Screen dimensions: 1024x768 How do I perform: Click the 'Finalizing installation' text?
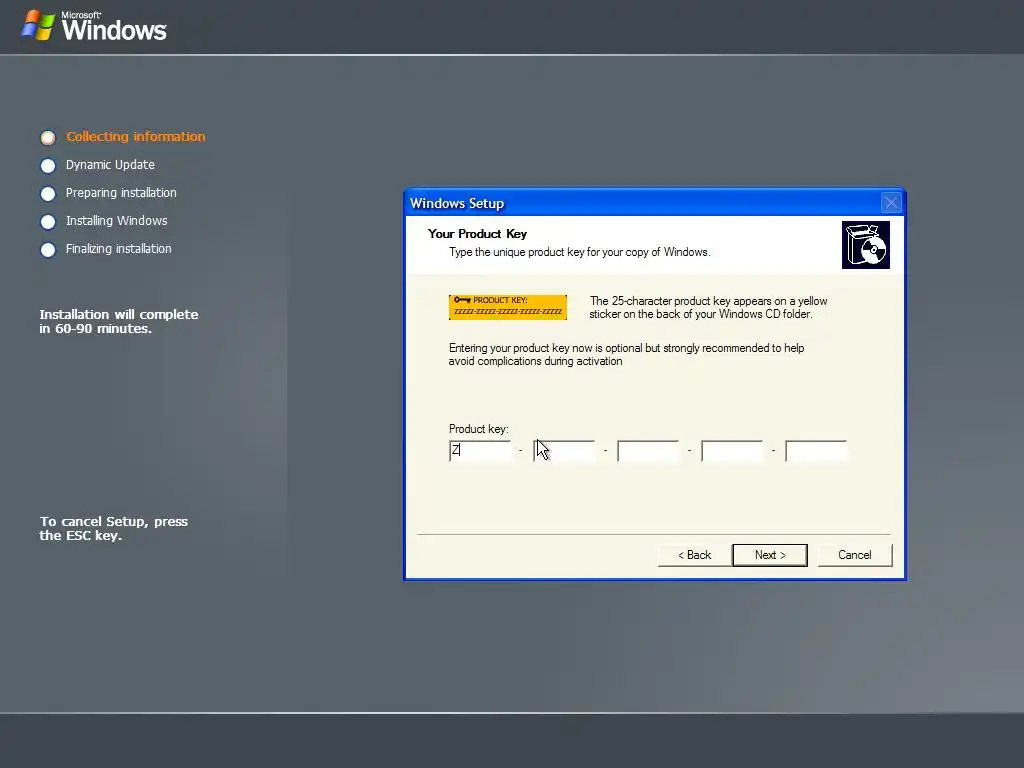point(119,249)
